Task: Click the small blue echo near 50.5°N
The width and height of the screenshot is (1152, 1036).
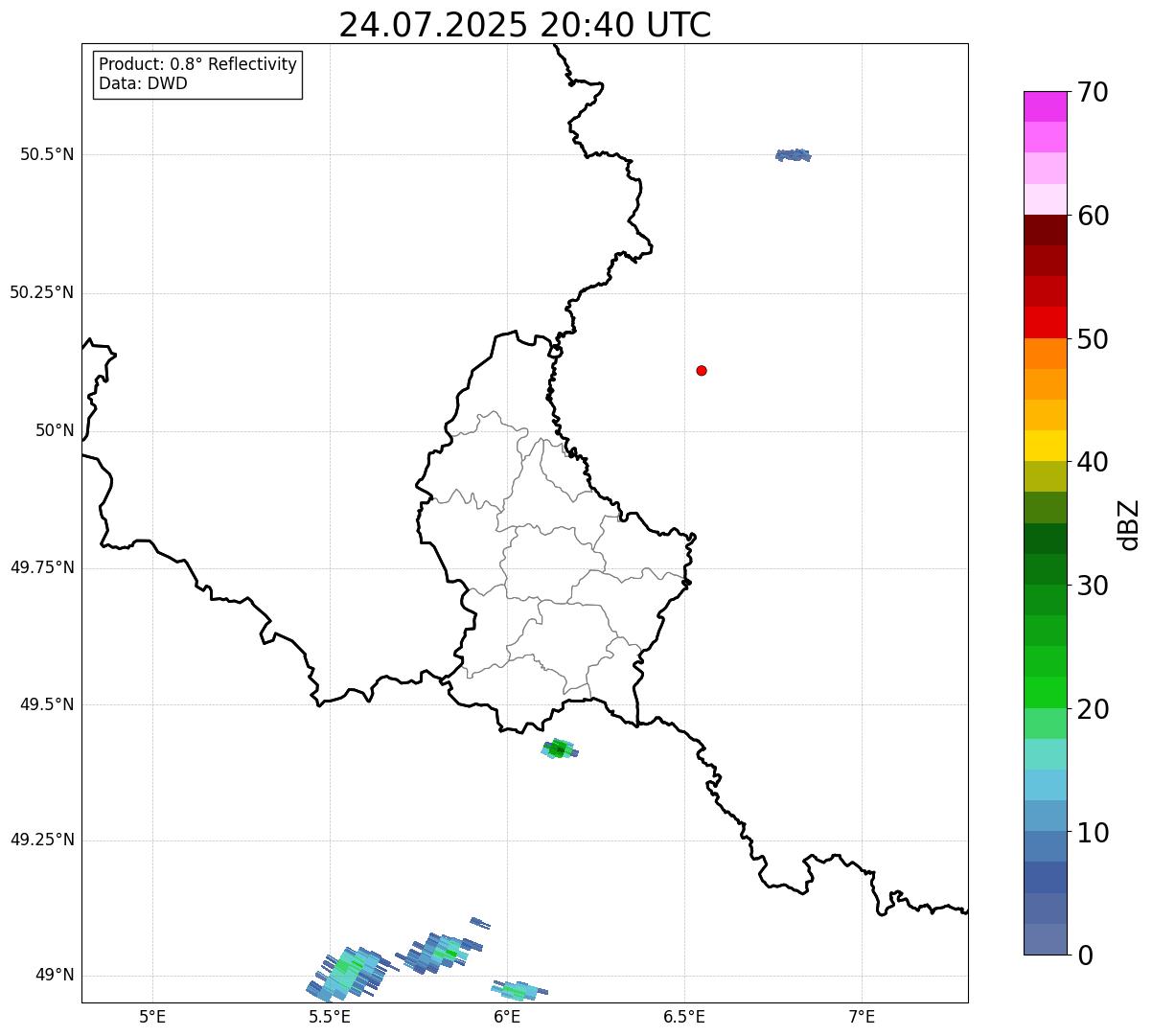Action: pyautogui.click(x=793, y=155)
